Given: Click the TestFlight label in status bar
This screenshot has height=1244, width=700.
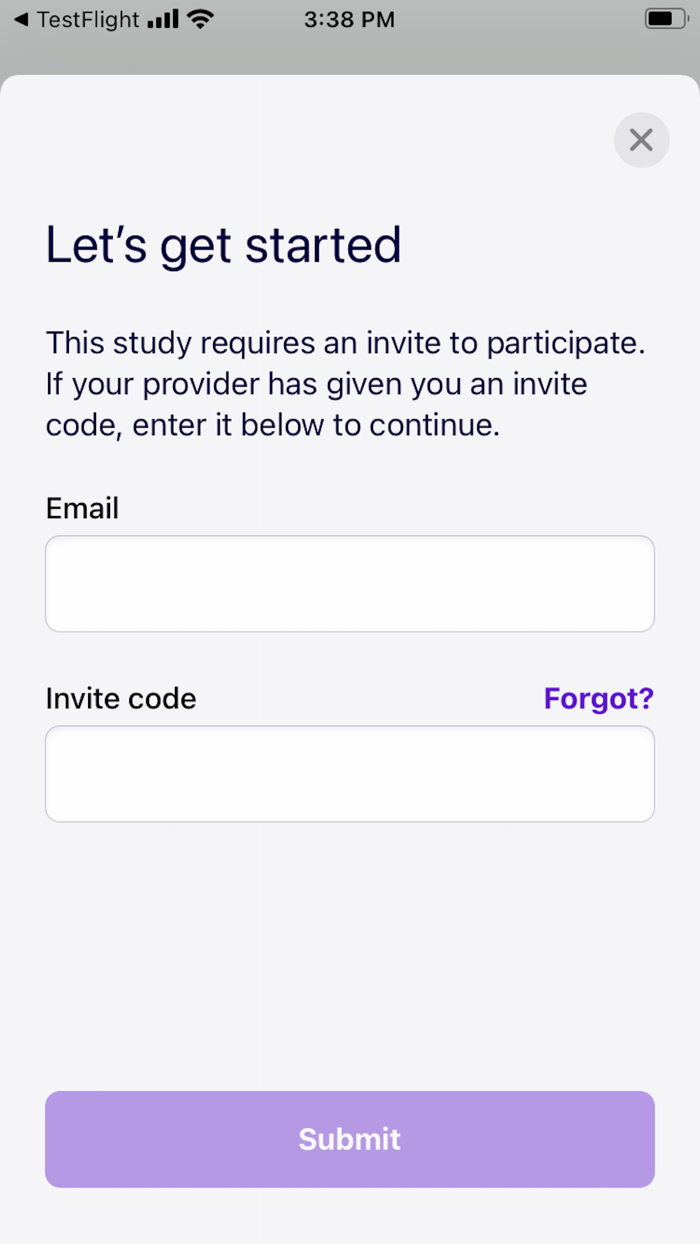Looking at the screenshot, I should click(x=88, y=19).
